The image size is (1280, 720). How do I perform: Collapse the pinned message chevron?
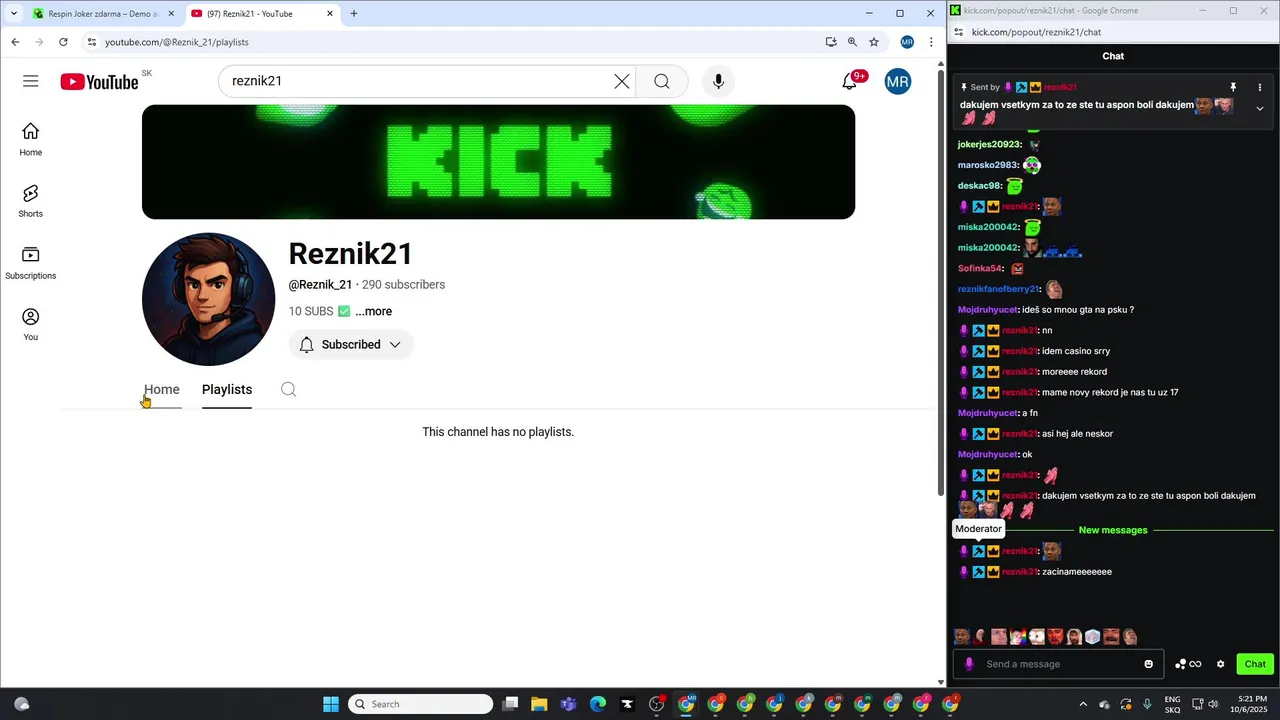[1260, 108]
